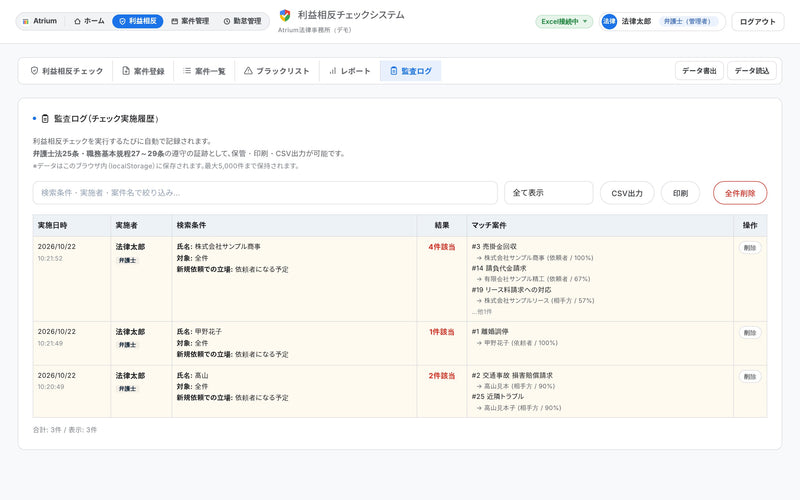This screenshot has height=500, width=800.
Task: Click matched case #2 交通事故 損害賠償請求
Action: click(512, 376)
